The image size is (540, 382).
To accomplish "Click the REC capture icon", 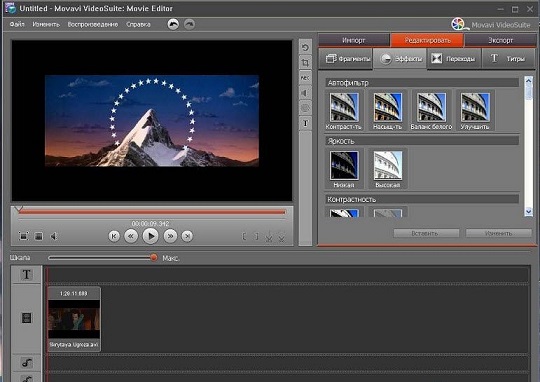I will tap(305, 78).
